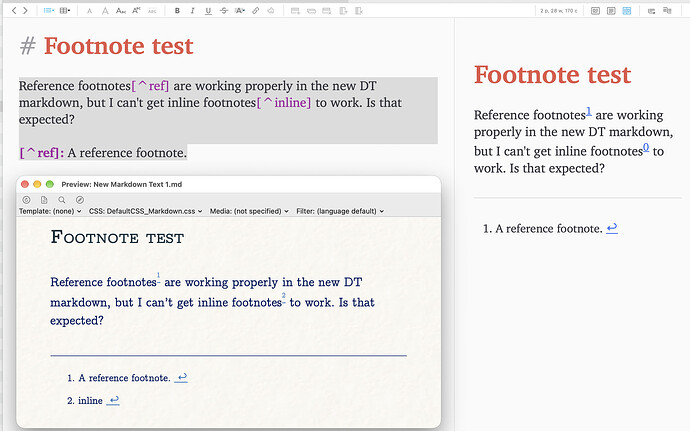The image size is (690, 431).
Task: Click footnote 1 superscript in right preview pane
Action: pyautogui.click(x=589, y=112)
